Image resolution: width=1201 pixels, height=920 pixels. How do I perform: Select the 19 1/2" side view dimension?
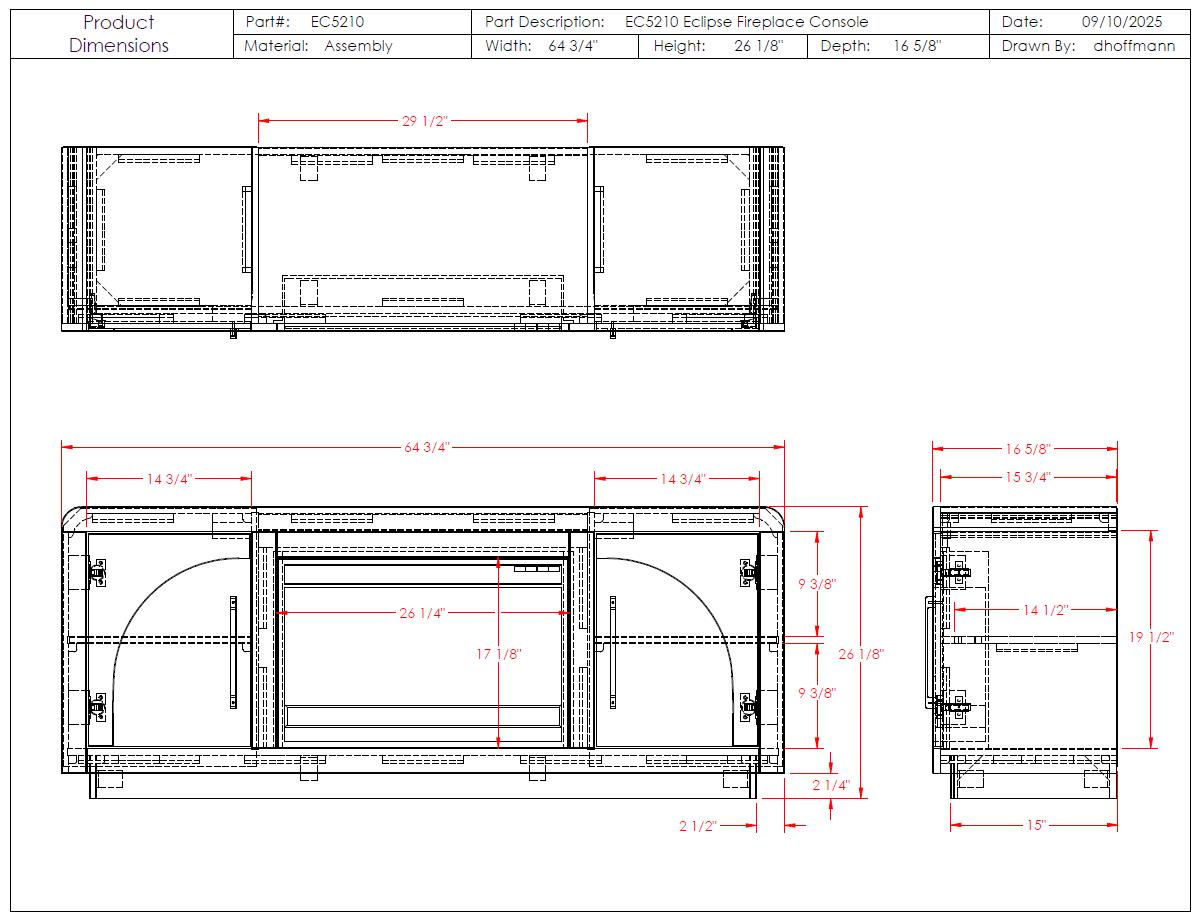[1151, 638]
